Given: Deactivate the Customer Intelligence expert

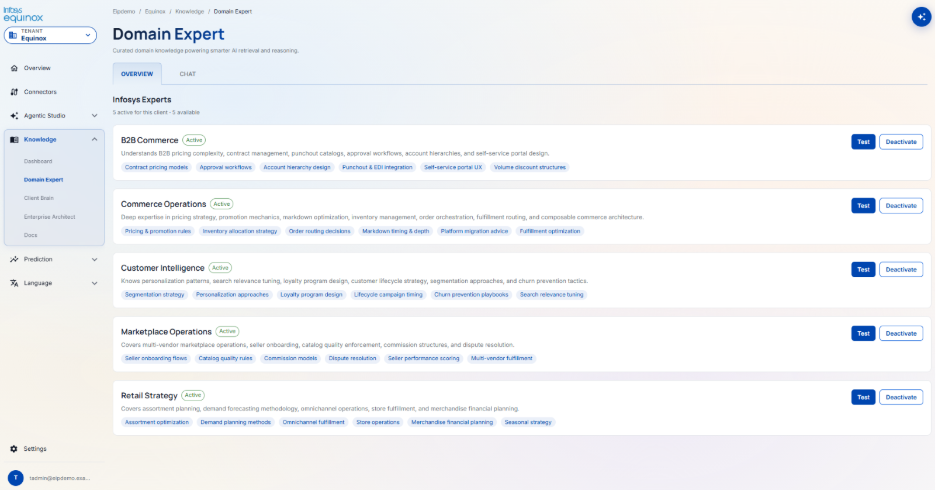Looking at the screenshot, I should (901, 270).
